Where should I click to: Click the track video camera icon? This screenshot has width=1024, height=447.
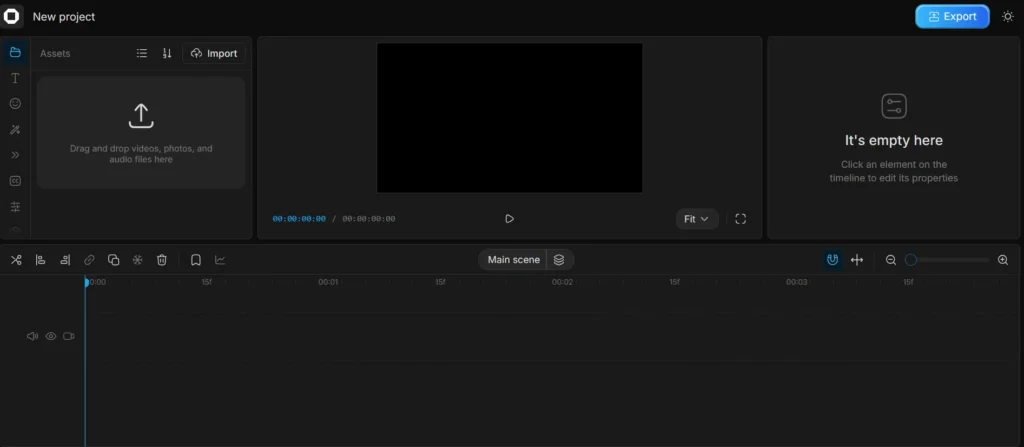[x=69, y=336]
